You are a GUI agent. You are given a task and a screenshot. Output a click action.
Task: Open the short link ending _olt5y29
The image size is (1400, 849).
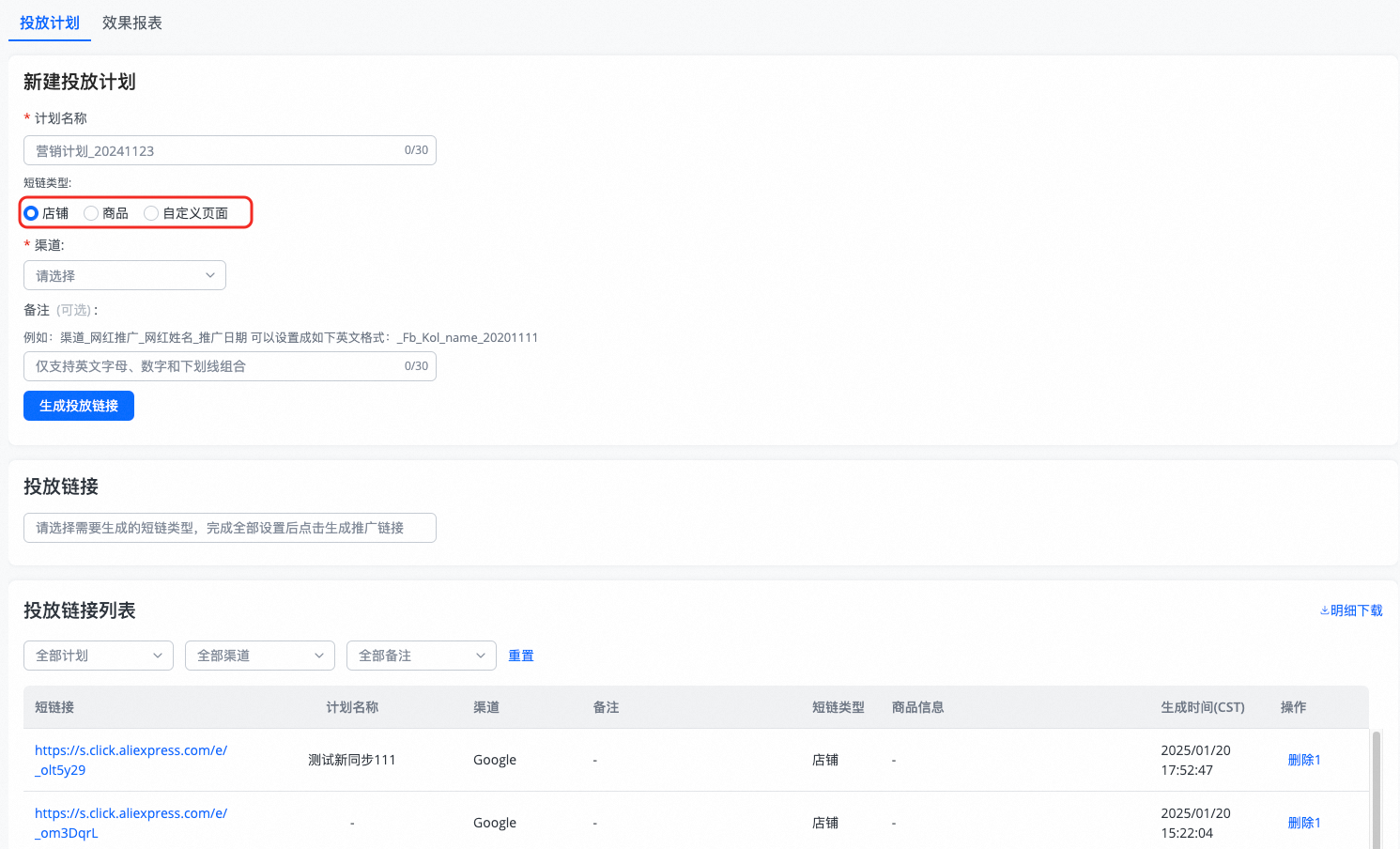(x=131, y=760)
